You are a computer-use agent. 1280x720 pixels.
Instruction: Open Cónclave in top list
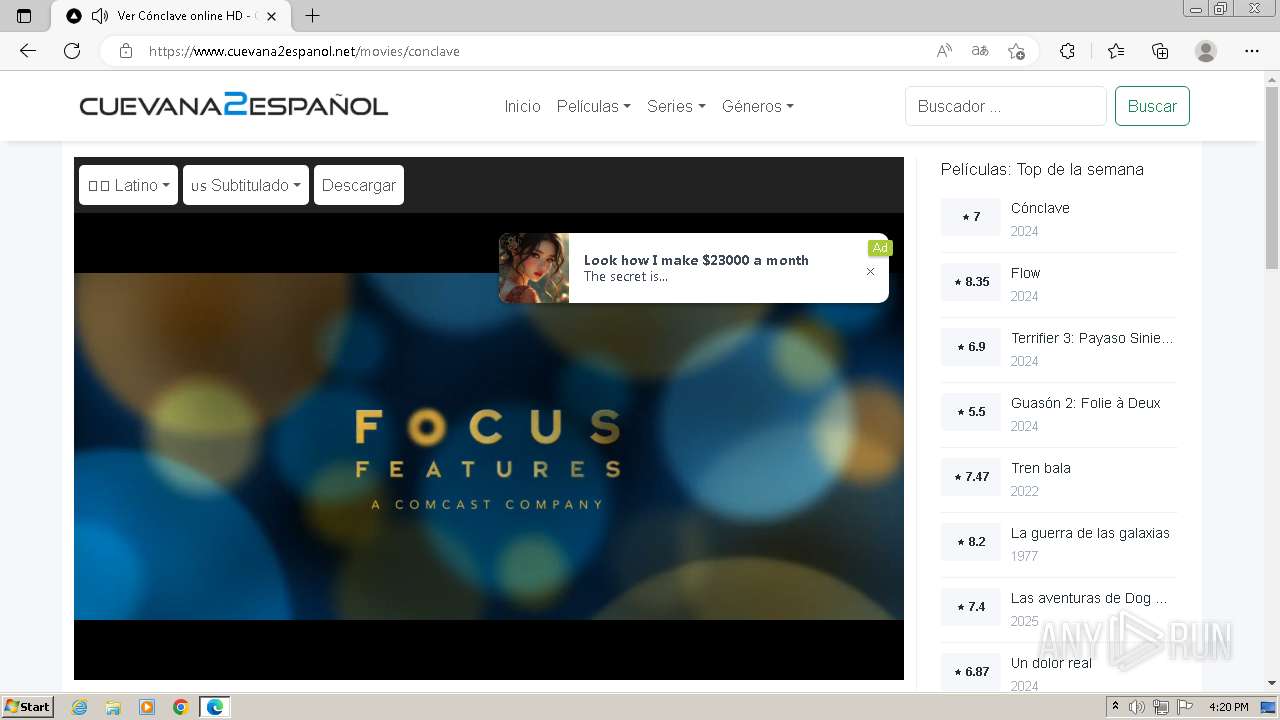coord(1040,208)
